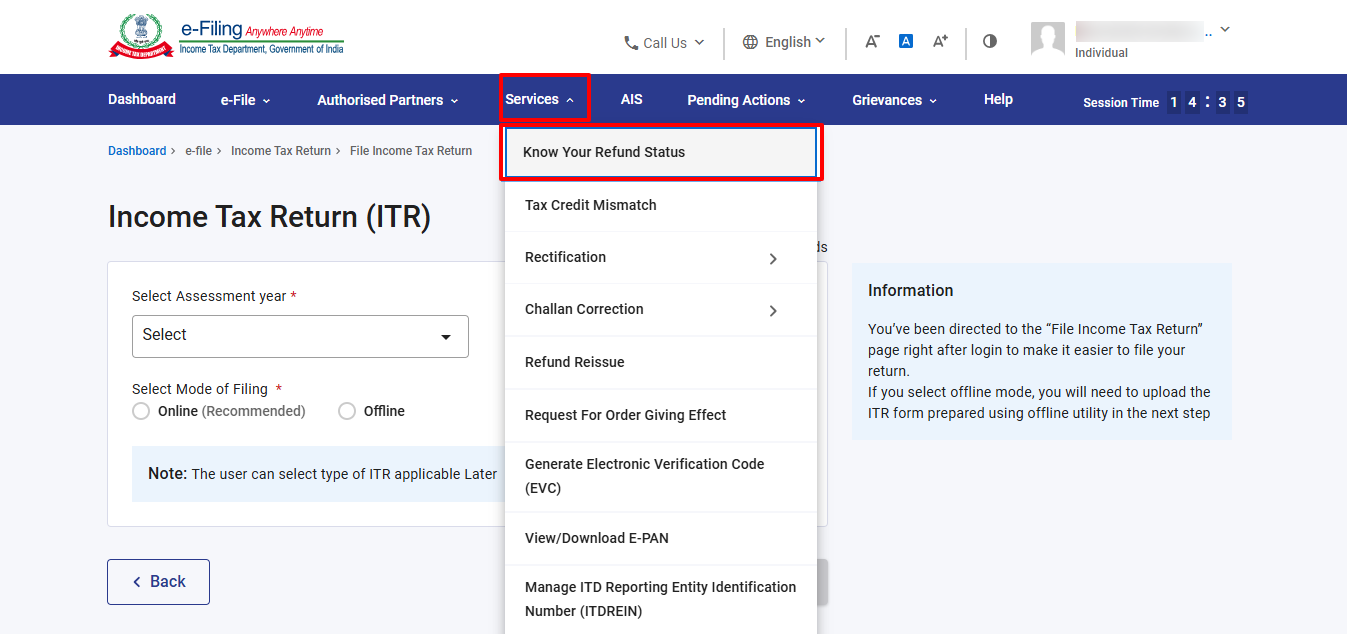Viewport: 1347px width, 634px height.
Task: Choose Online (Recommended) filing mode
Action: point(141,411)
